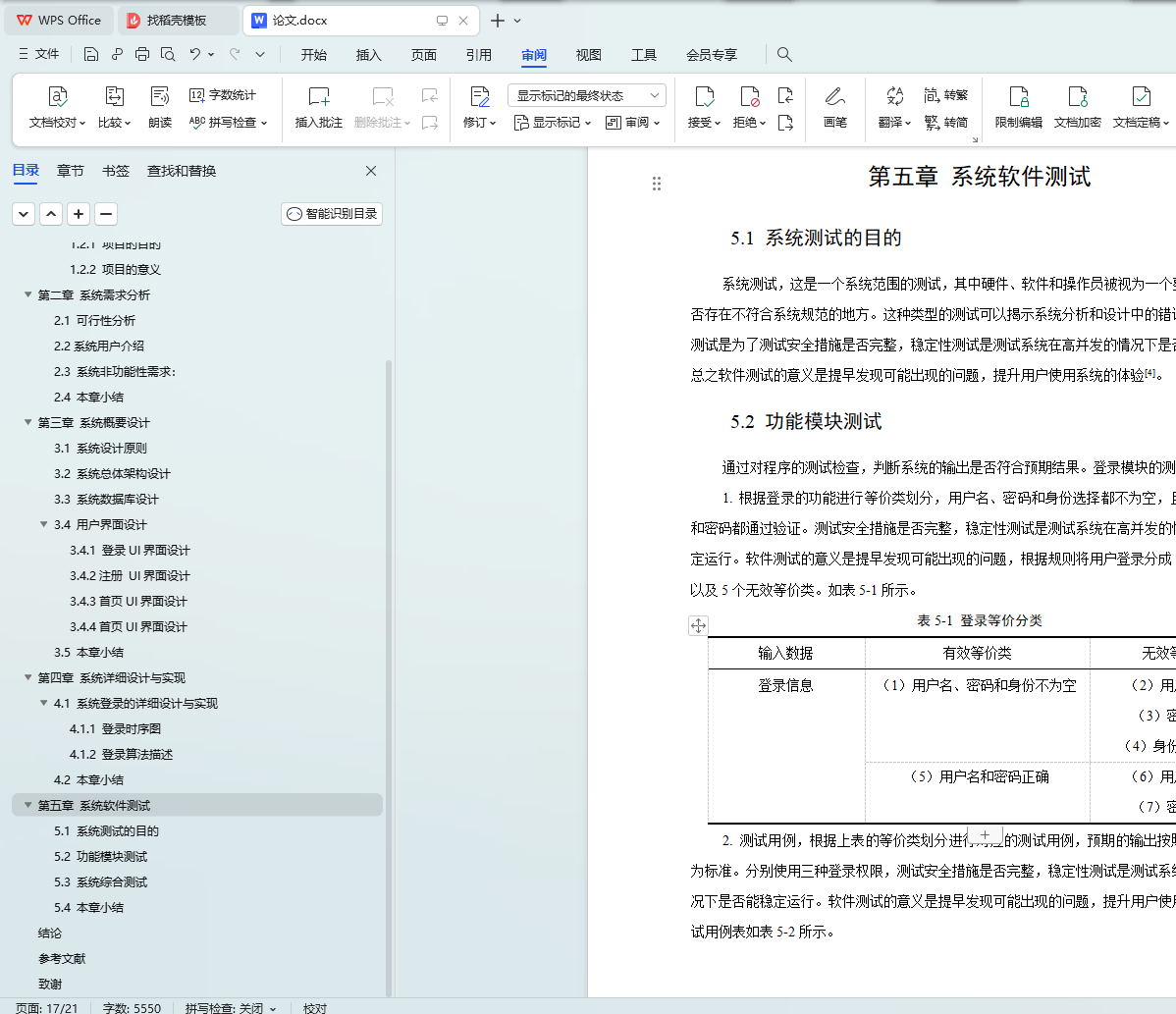Screen dimensions: 1176x1014
Task: Collapse 第五章 系统软件测试 node
Action: point(27,805)
